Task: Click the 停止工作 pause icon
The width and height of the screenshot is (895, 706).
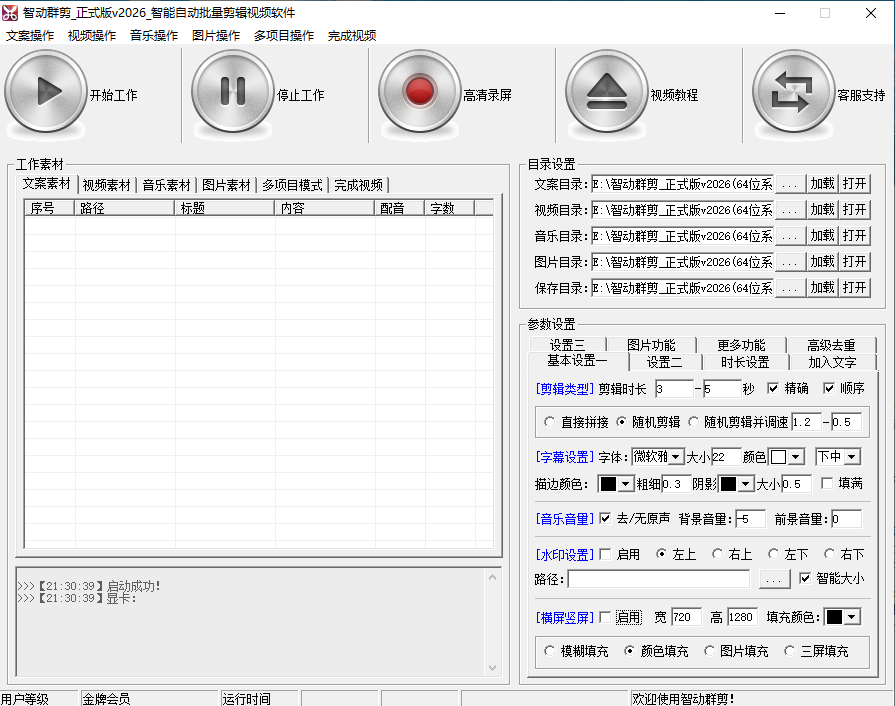Action: pos(231,93)
